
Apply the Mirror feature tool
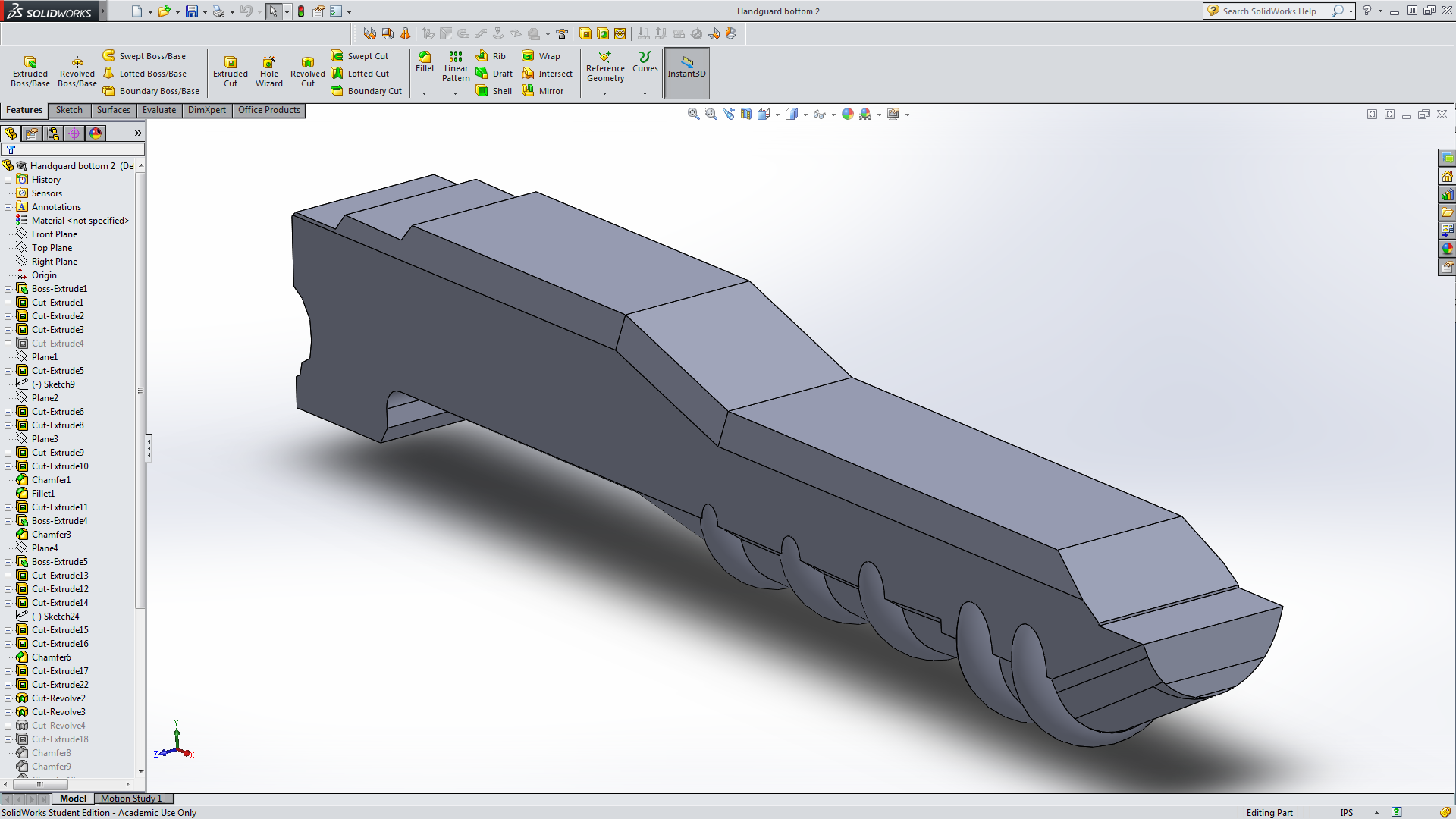(542, 91)
